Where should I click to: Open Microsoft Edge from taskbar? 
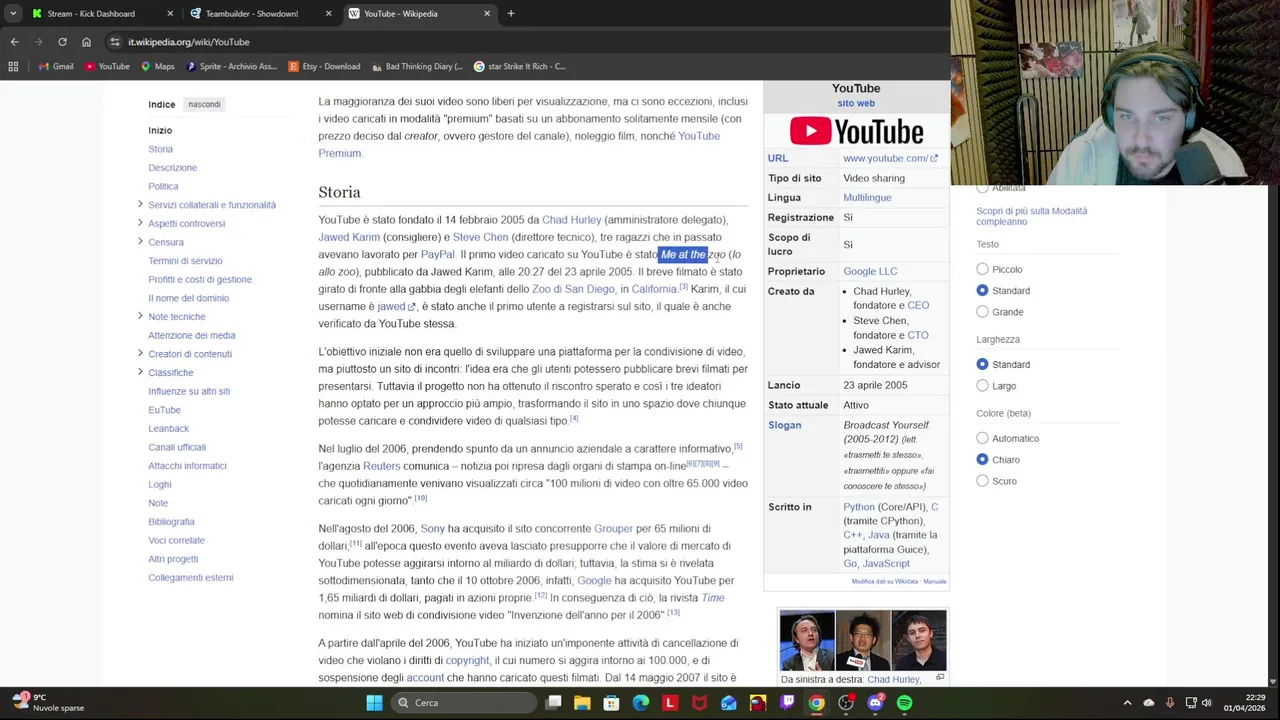tap(641, 703)
